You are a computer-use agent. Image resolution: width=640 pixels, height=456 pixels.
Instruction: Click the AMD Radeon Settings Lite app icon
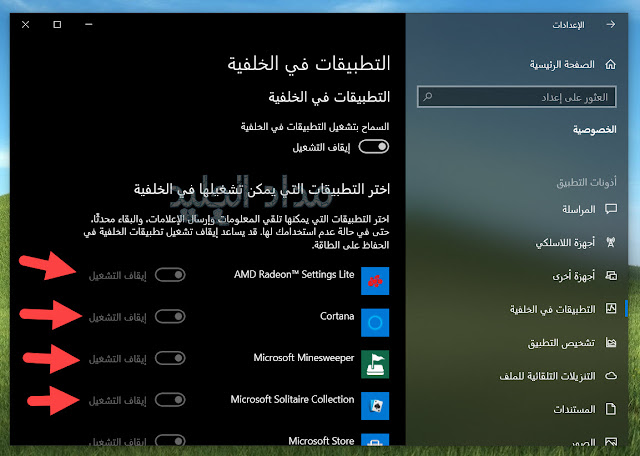point(375,281)
